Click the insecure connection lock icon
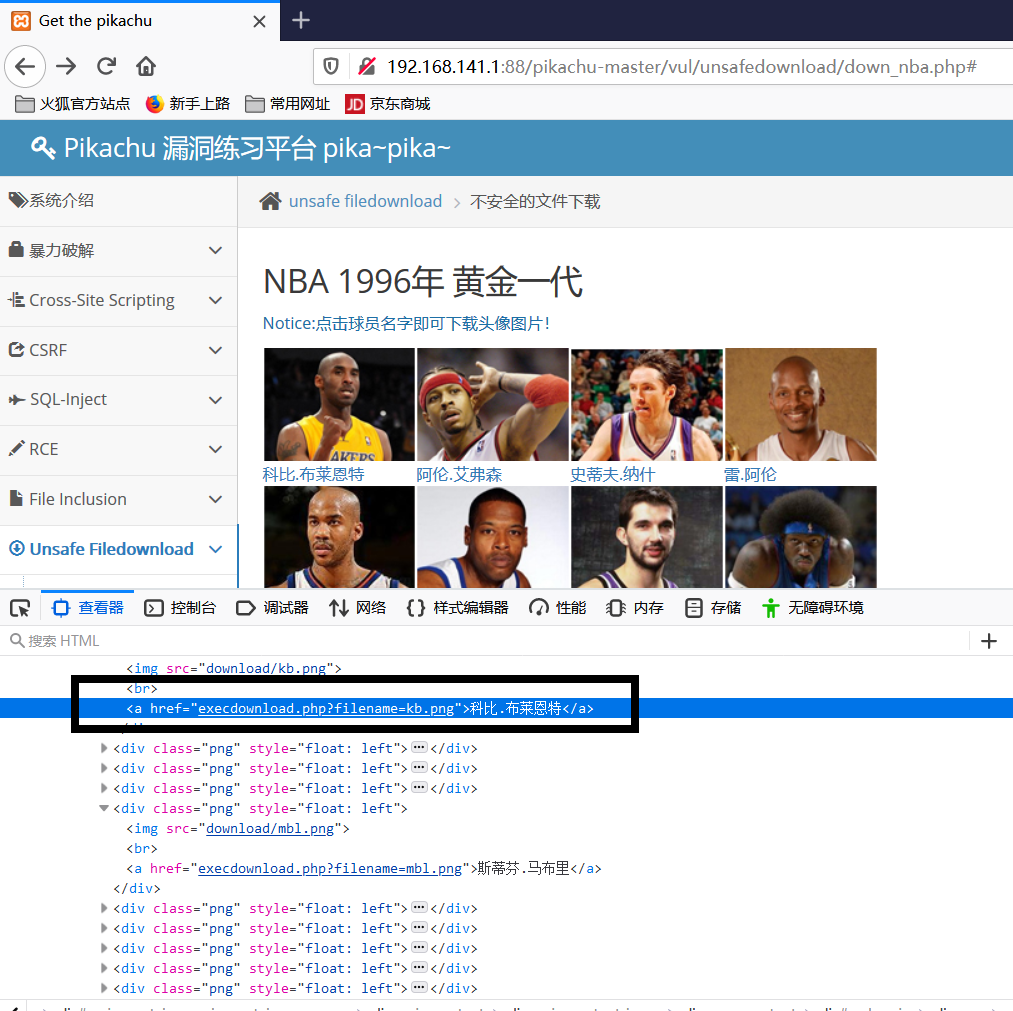The height and width of the screenshot is (1011, 1013). click(367, 67)
